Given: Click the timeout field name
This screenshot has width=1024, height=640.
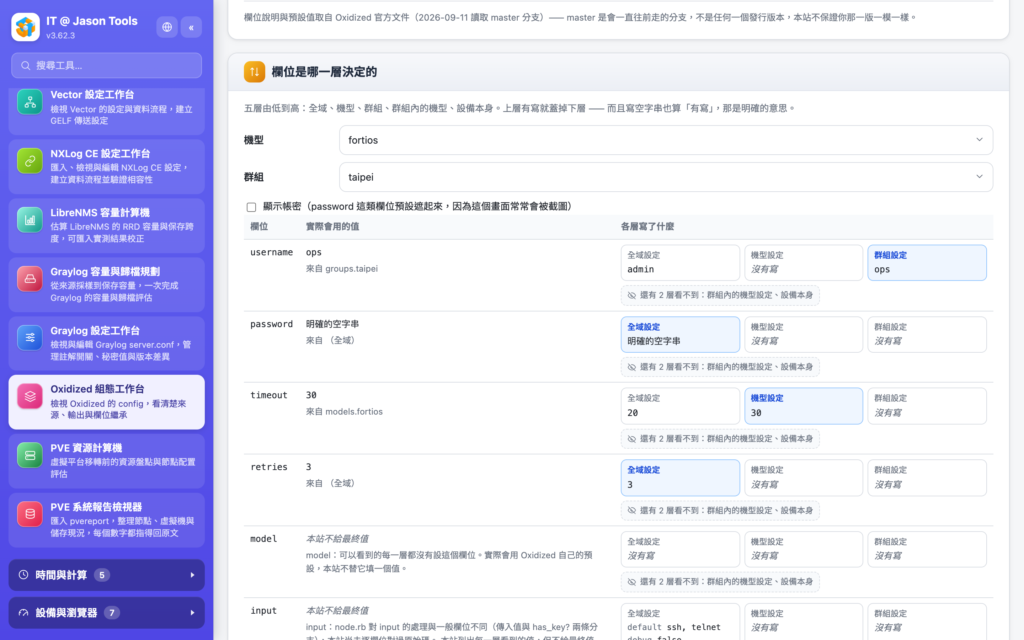Looking at the screenshot, I should click(x=269, y=395).
